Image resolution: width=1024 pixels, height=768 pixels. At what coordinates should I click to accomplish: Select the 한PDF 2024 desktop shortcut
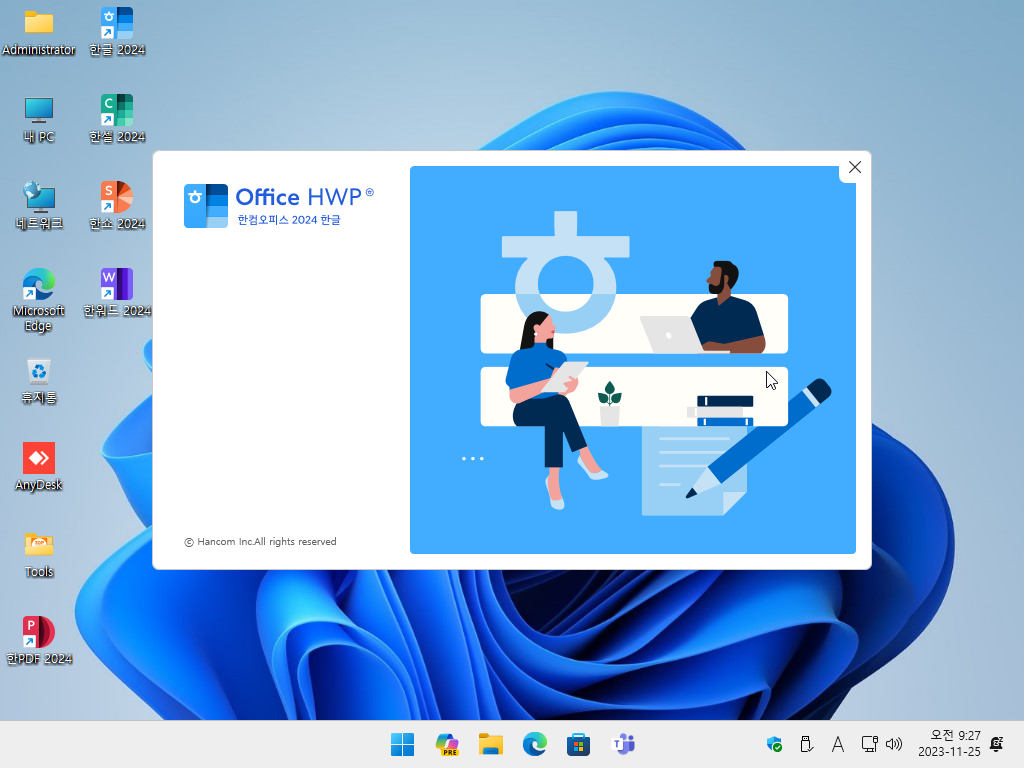click(x=39, y=641)
